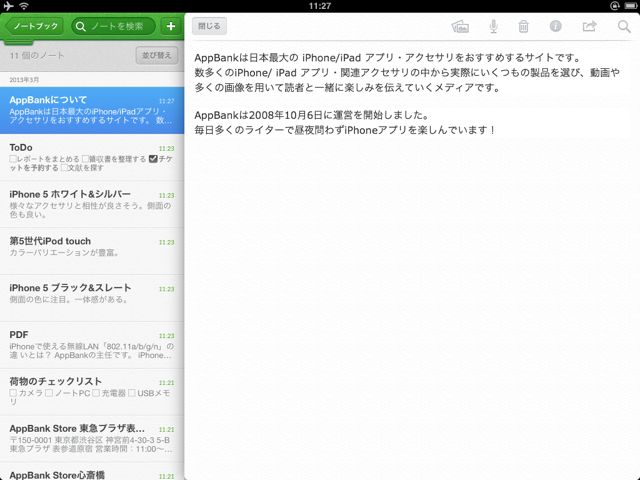The width and height of the screenshot is (640, 480).
Task: Open the 第5世代iPod touch note
Action: pyautogui.click(x=92, y=251)
